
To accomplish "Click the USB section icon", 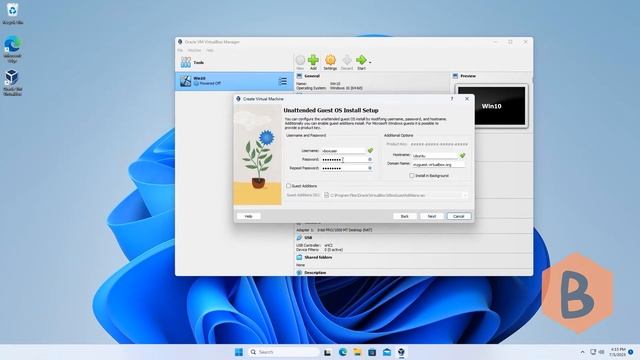I will [x=299, y=238].
